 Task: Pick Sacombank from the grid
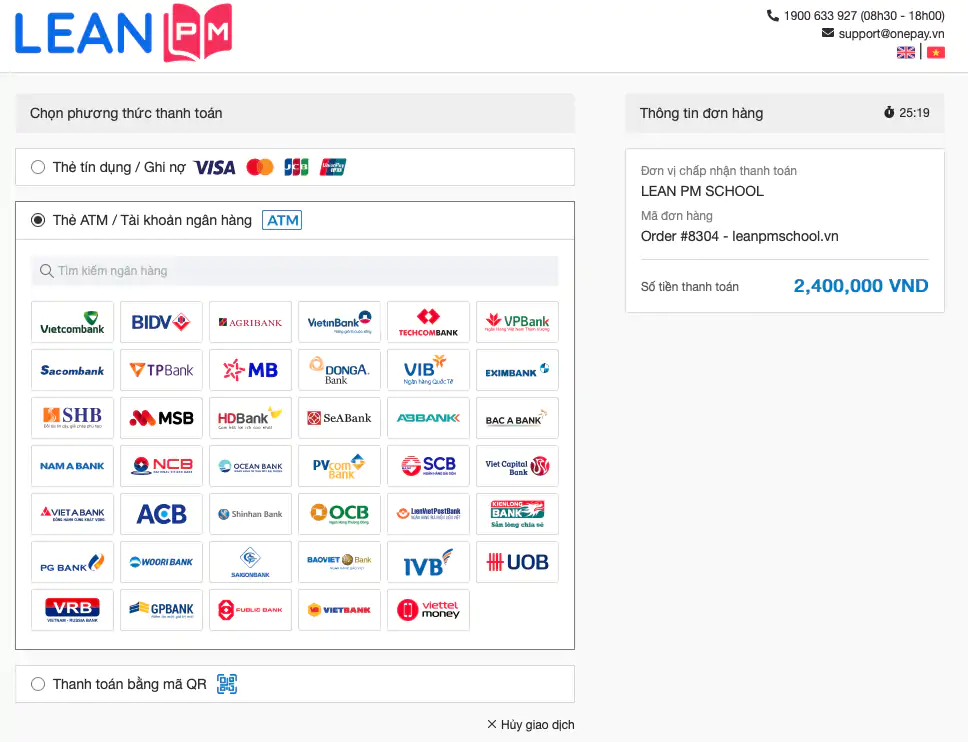pyautogui.click(x=72, y=370)
